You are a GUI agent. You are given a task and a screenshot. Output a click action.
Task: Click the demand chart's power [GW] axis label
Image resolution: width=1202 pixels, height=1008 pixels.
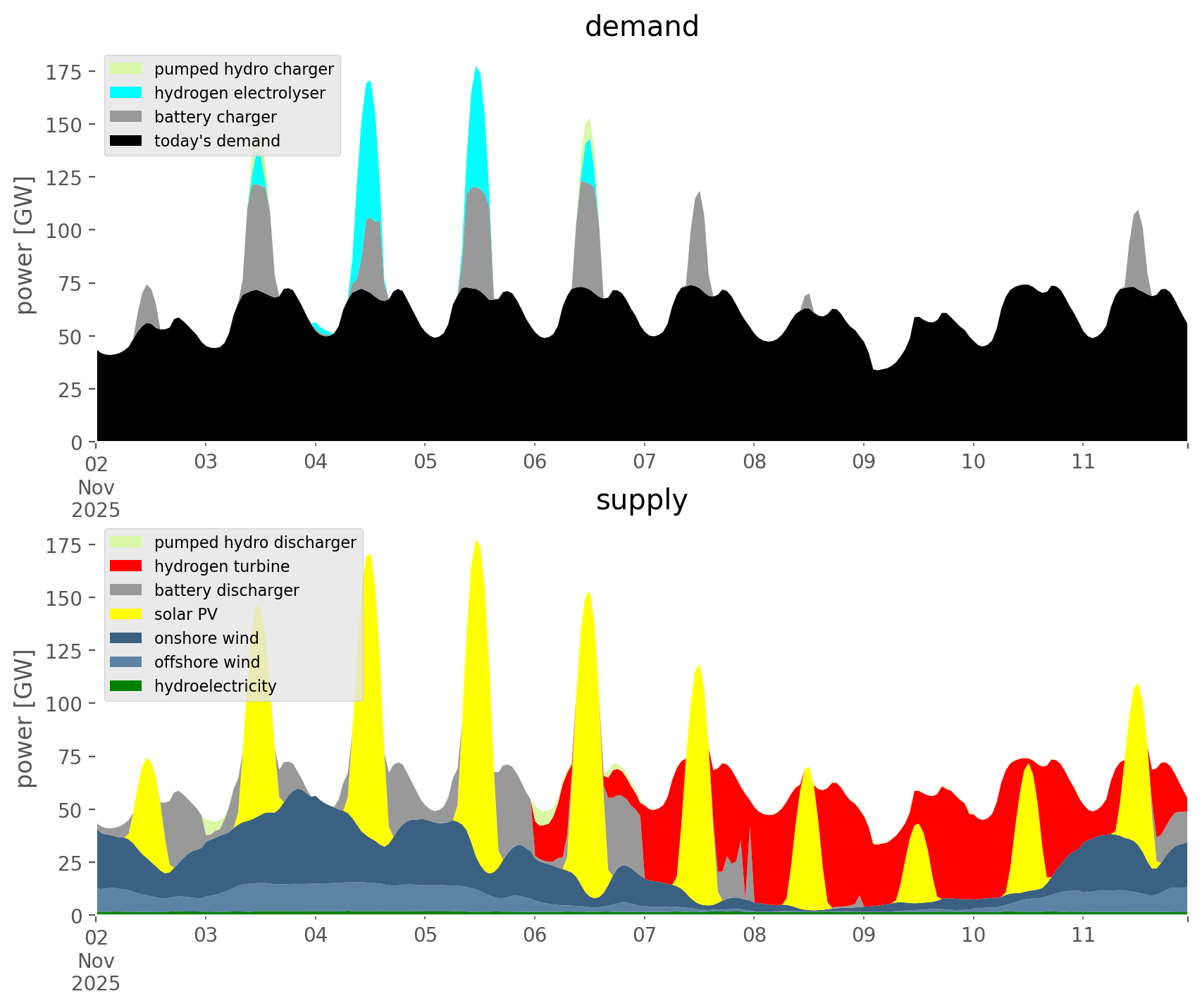(25, 245)
